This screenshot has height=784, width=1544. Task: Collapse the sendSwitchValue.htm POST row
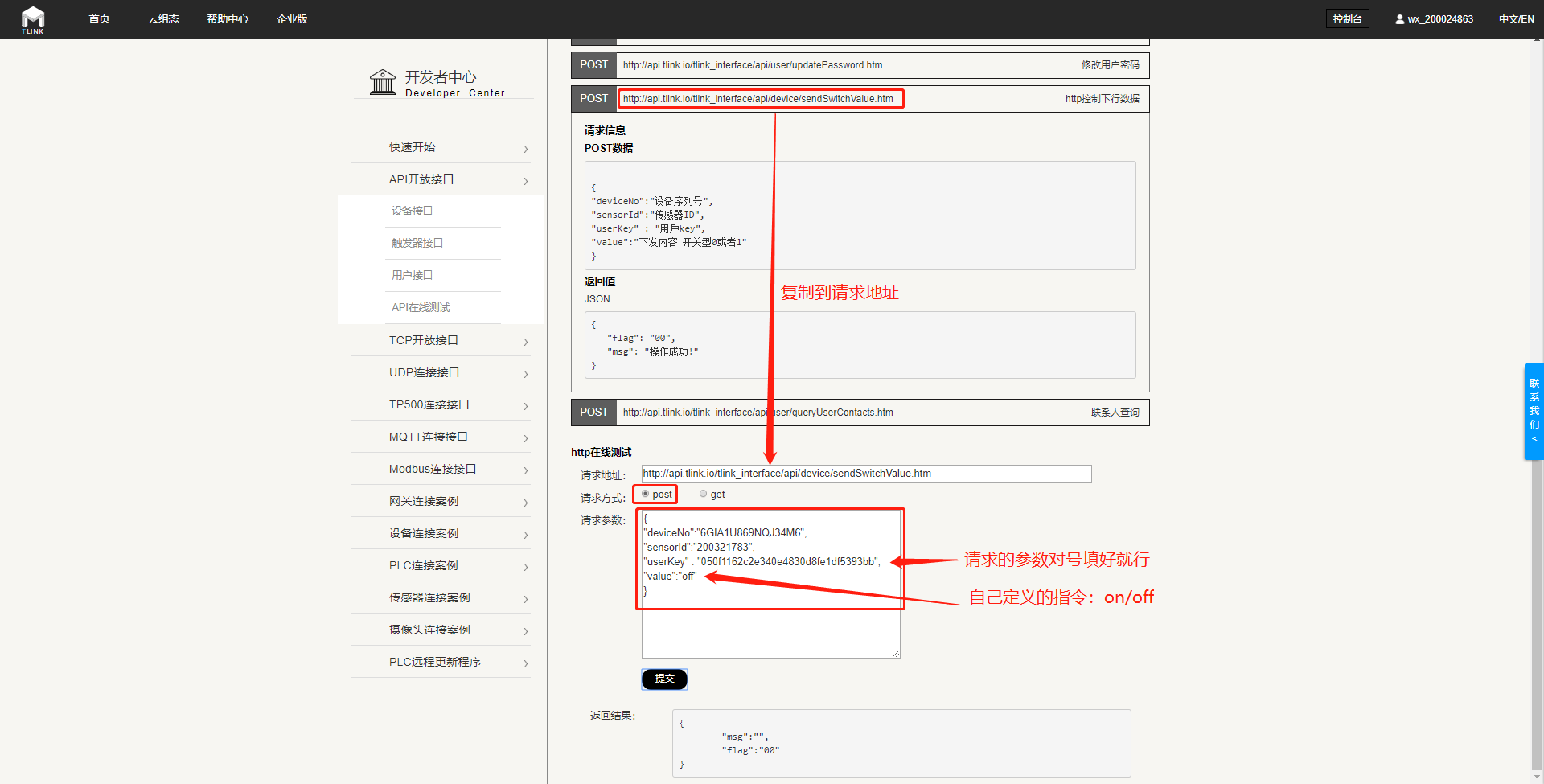[860, 99]
